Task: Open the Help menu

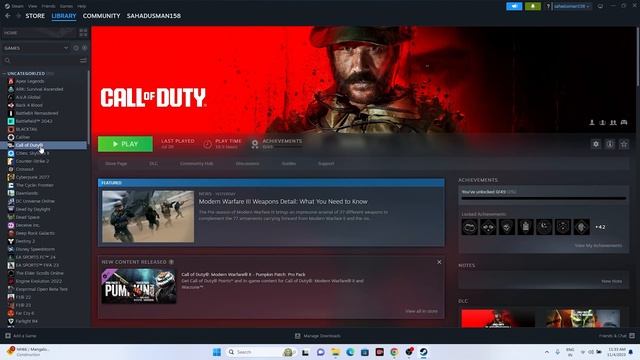Action: [x=82, y=6]
